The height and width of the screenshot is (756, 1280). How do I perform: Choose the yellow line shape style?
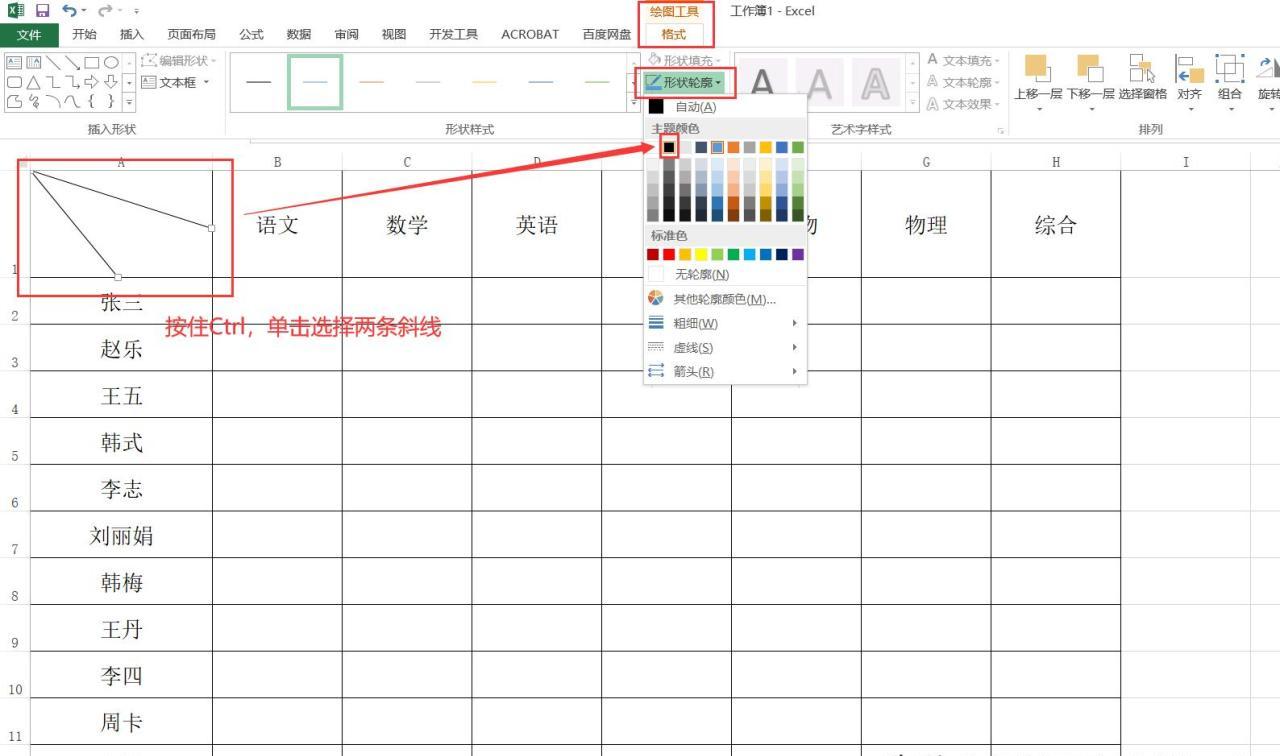484,82
